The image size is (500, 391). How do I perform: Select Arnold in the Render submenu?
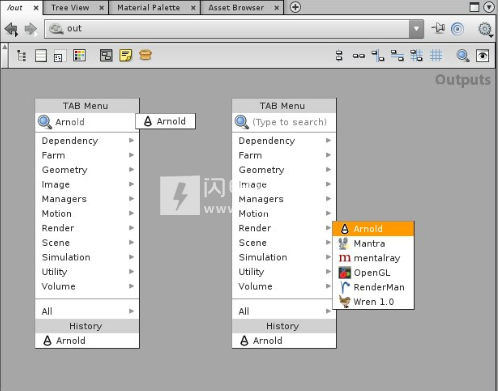coord(373,229)
